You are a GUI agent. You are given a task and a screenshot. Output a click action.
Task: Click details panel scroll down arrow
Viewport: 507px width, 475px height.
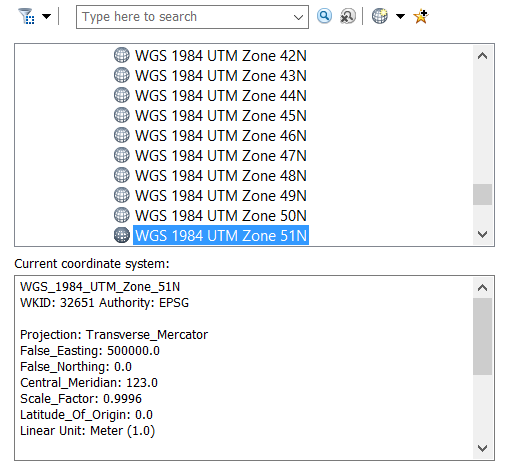[x=482, y=448]
